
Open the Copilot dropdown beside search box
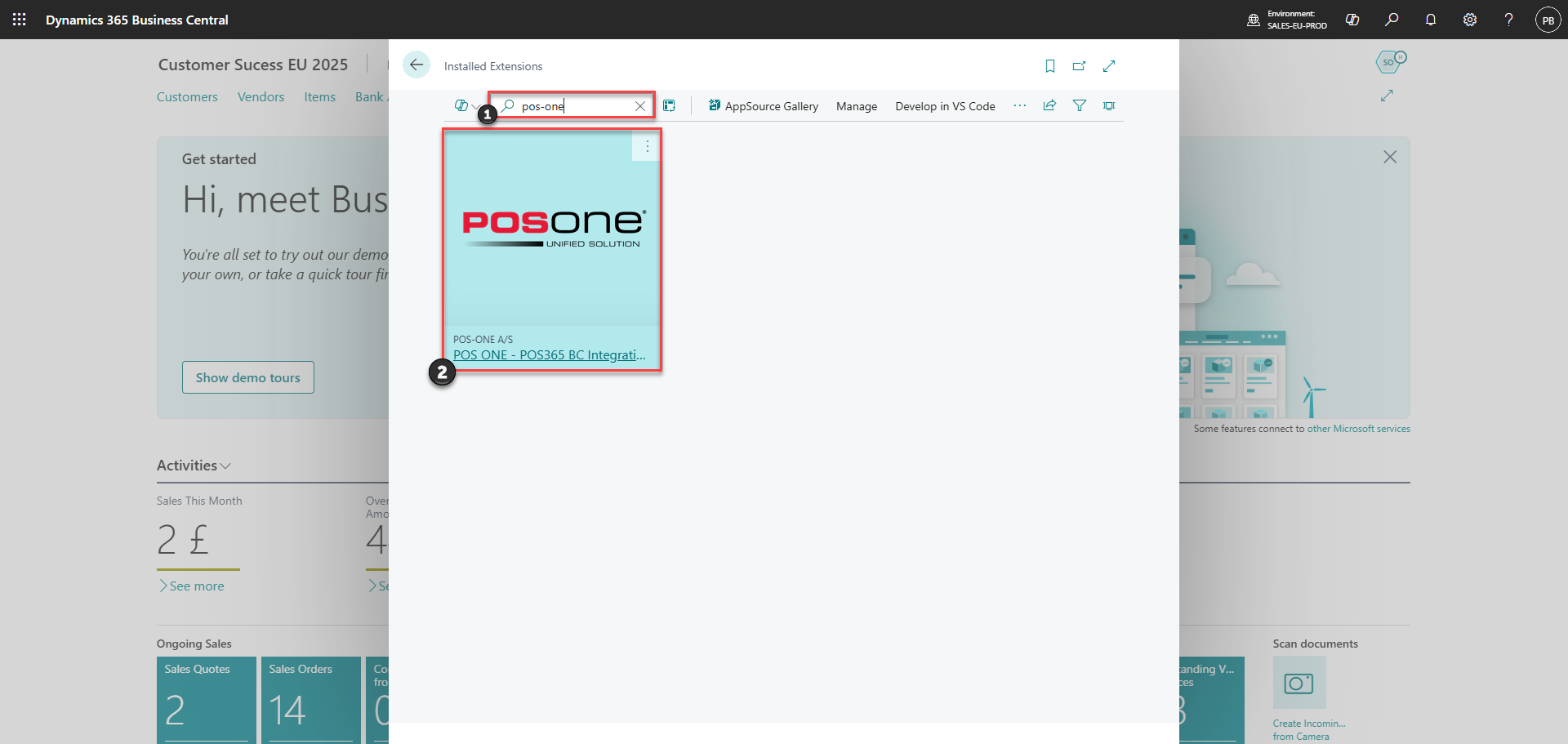tap(466, 105)
